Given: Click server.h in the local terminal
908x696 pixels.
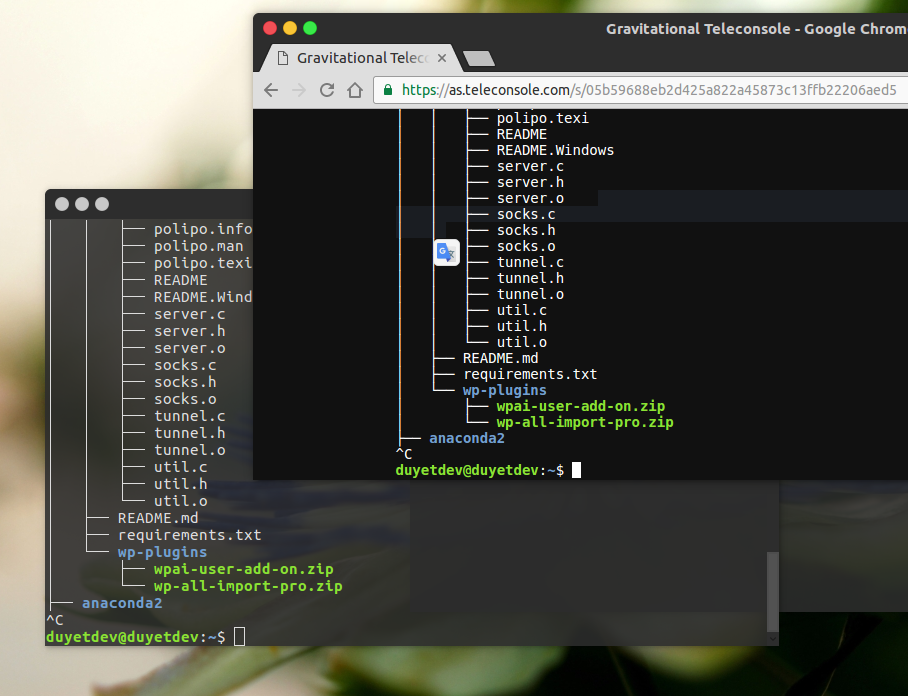Looking at the screenshot, I should pos(189,331).
